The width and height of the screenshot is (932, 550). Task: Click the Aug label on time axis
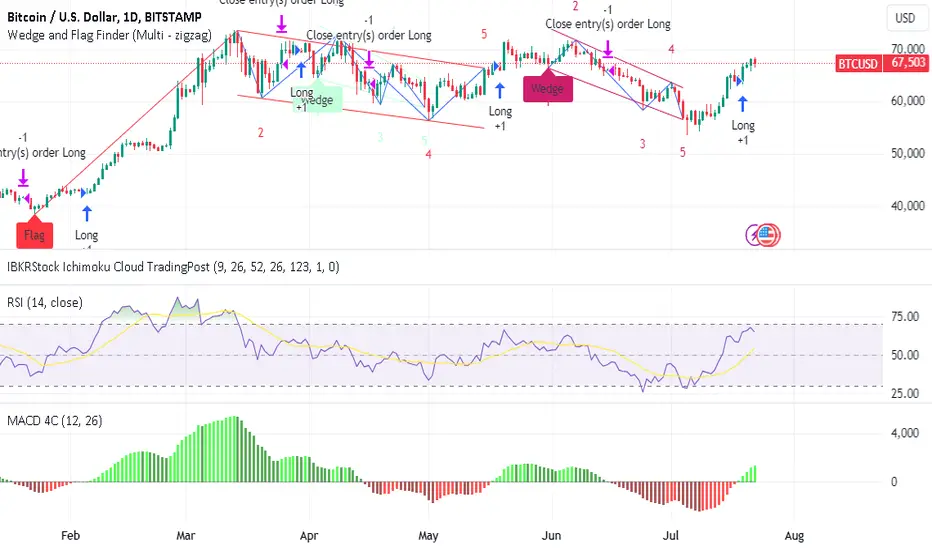pos(794,536)
